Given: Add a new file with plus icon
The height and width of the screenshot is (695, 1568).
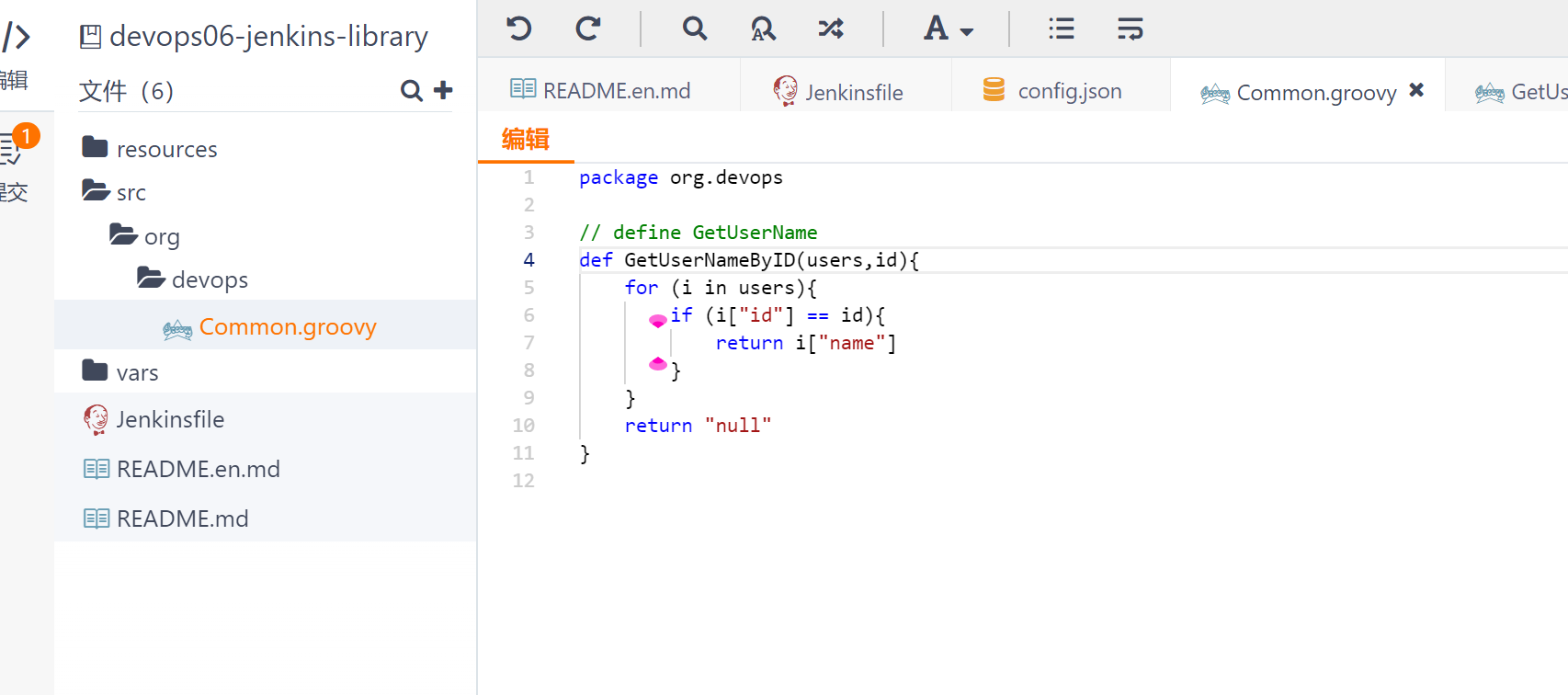Looking at the screenshot, I should pyautogui.click(x=443, y=90).
